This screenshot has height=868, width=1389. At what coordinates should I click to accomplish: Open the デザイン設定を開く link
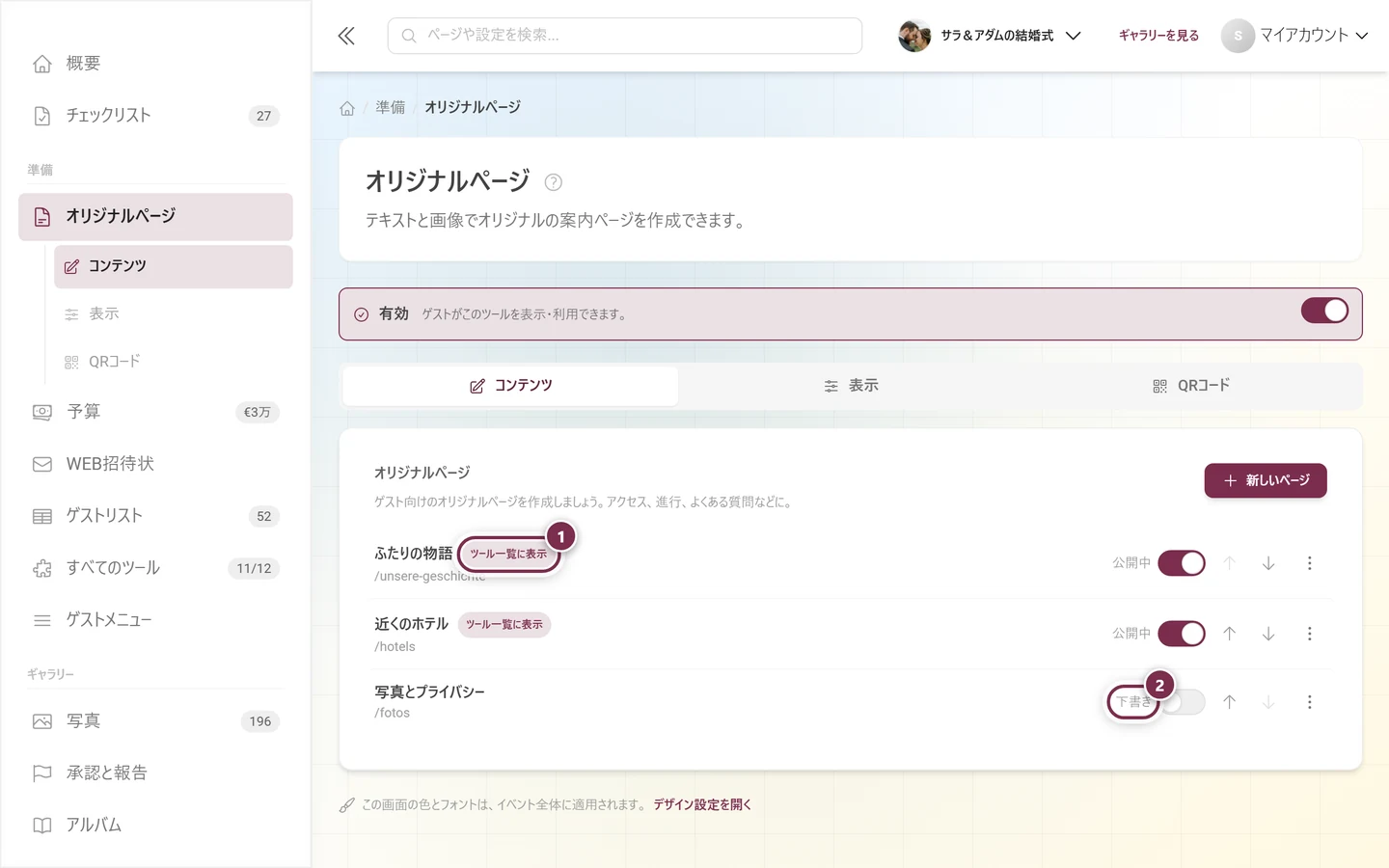(x=702, y=804)
